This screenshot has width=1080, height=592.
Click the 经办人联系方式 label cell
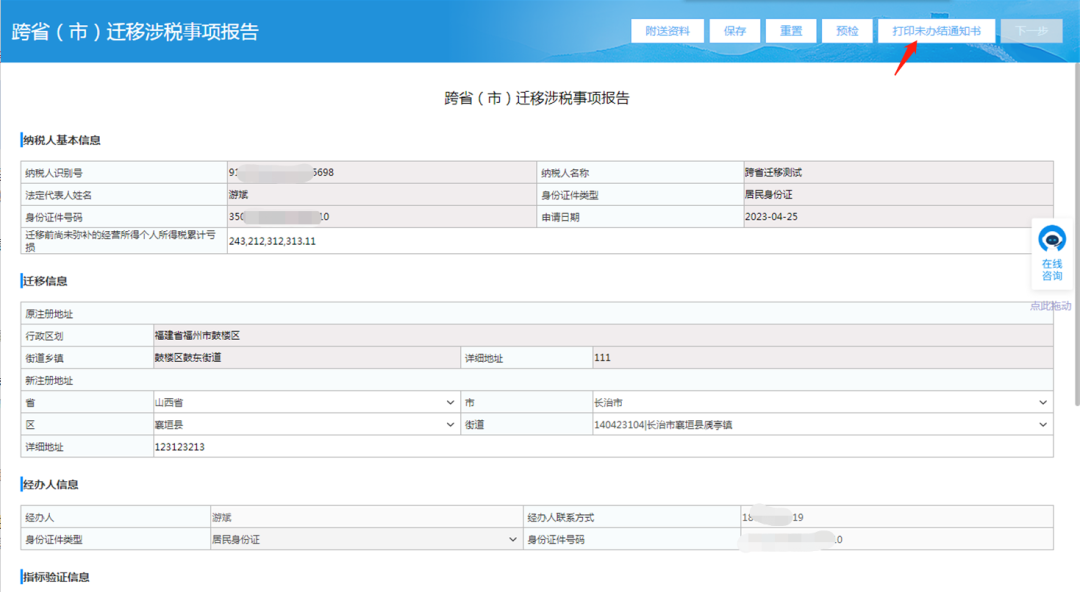click(x=632, y=517)
